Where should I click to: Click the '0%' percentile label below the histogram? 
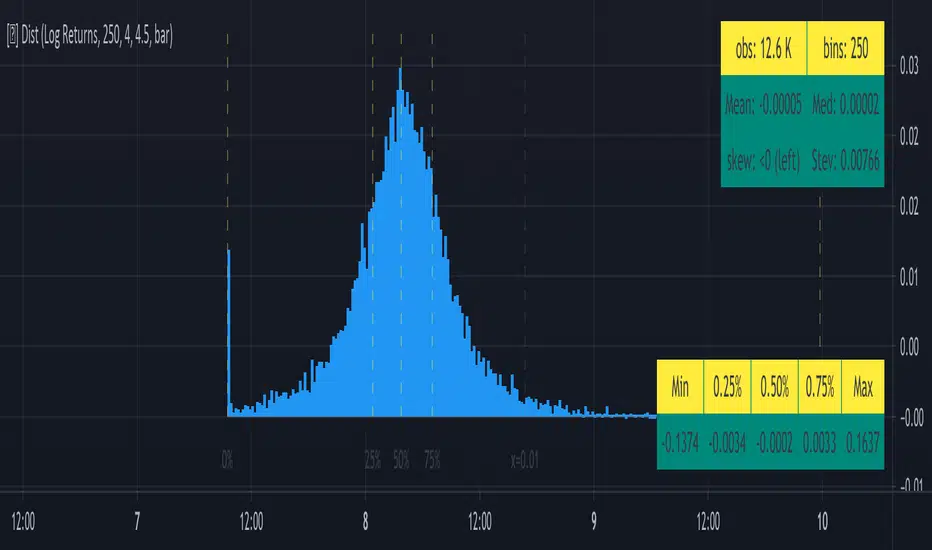227,460
